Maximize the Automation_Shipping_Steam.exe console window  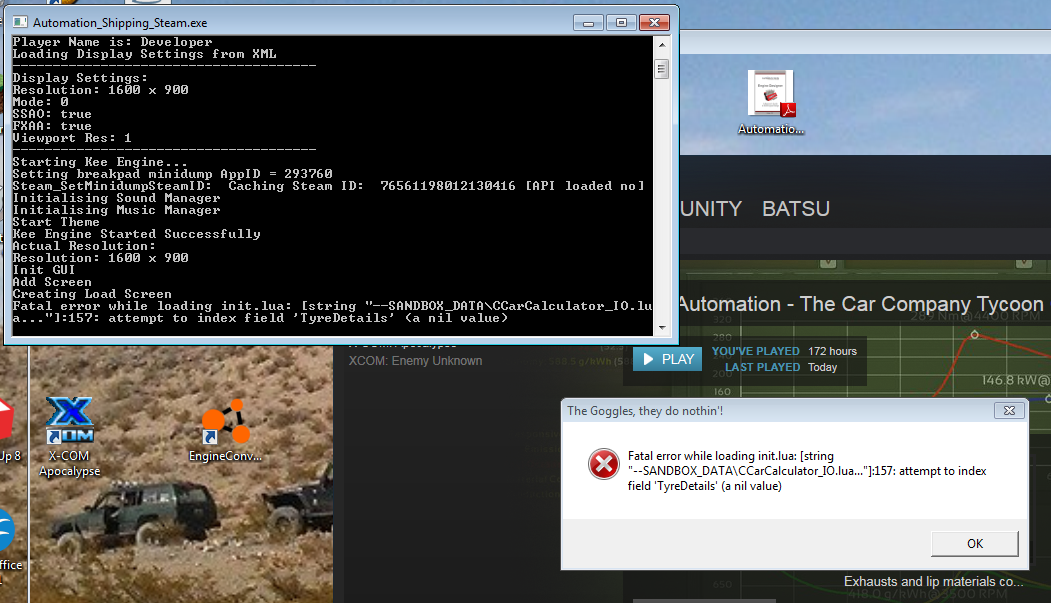pyautogui.click(x=621, y=23)
